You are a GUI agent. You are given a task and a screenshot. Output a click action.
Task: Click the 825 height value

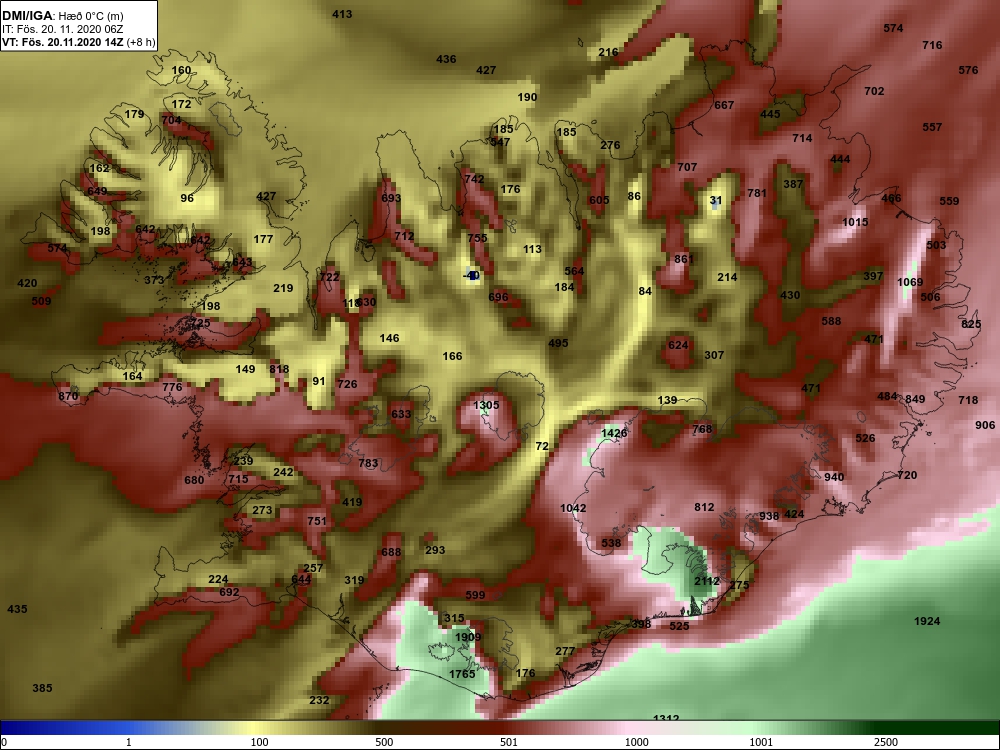click(971, 325)
